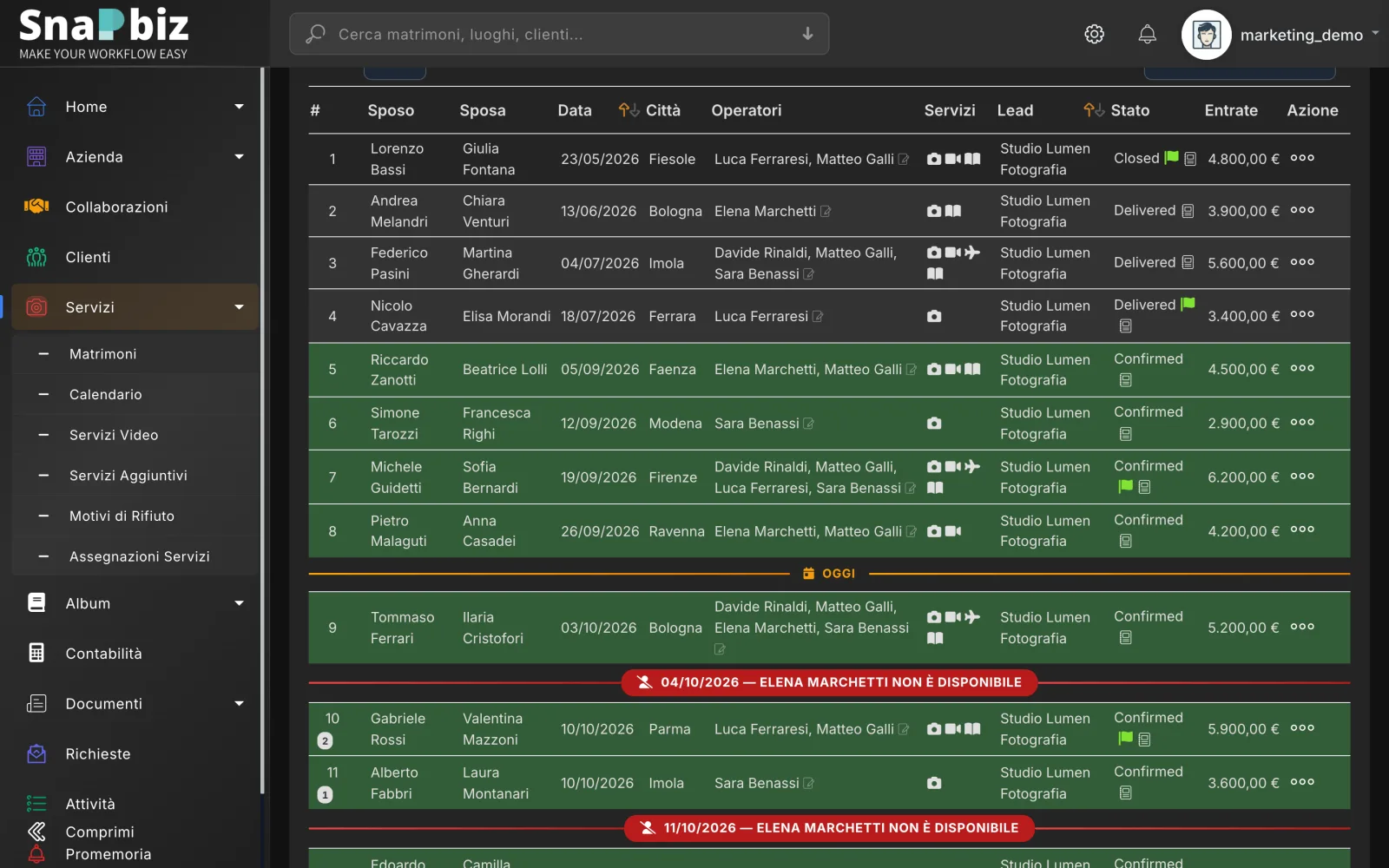Click the Collaborazioni handshake icon
The height and width of the screenshot is (868, 1389).
click(36, 207)
